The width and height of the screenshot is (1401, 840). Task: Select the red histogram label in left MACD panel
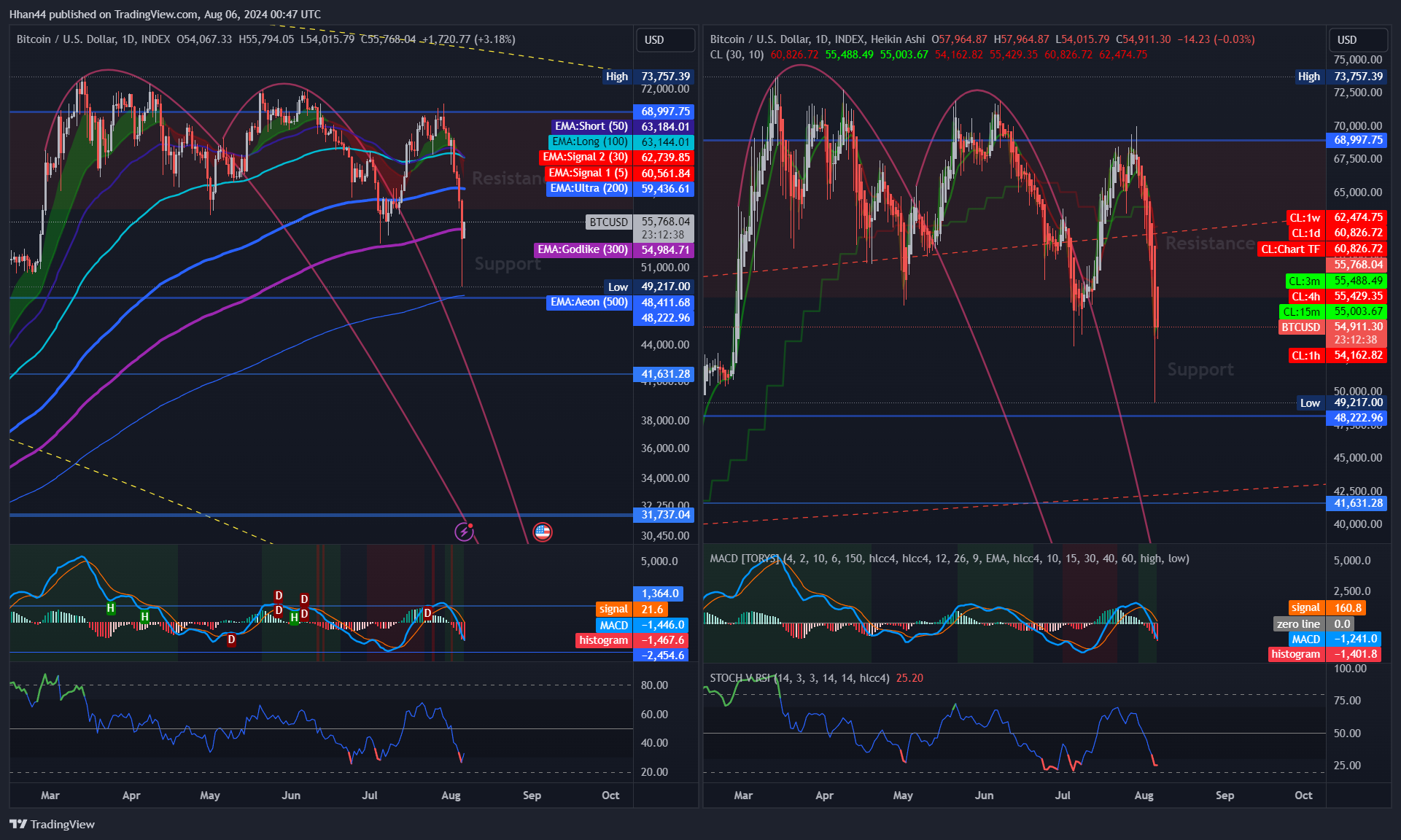coord(603,640)
